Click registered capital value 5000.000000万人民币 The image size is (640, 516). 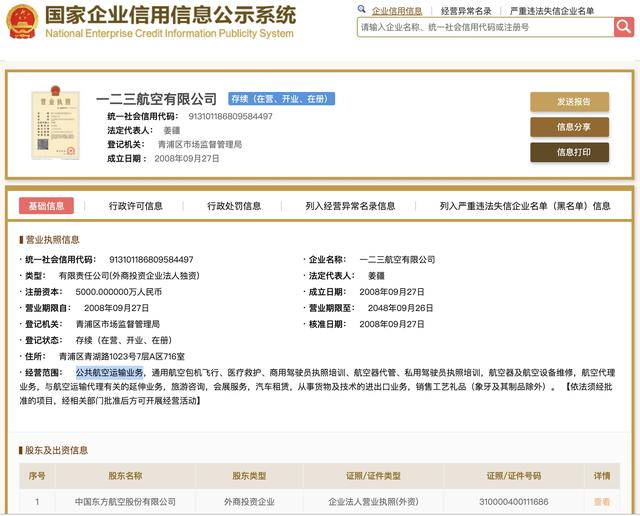[119, 292]
